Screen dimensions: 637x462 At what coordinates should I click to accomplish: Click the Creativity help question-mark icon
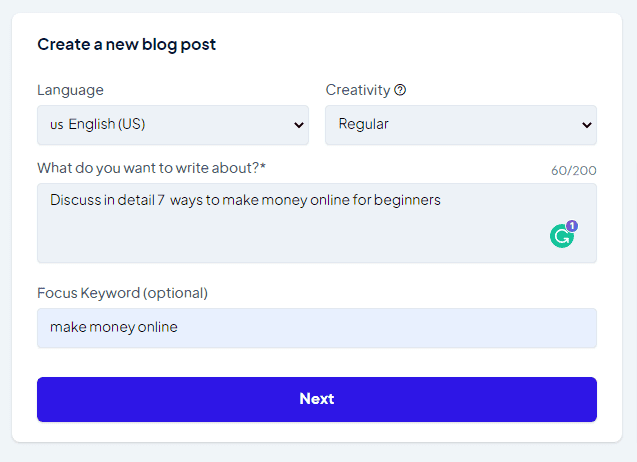[x=400, y=90]
